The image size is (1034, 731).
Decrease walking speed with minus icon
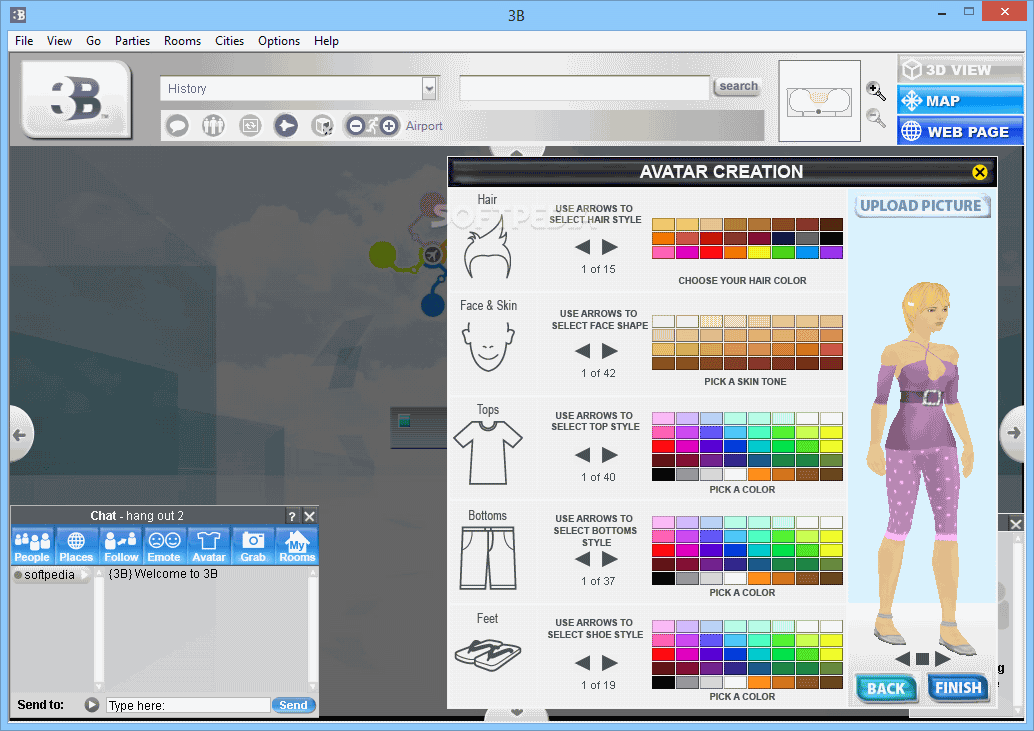point(355,125)
